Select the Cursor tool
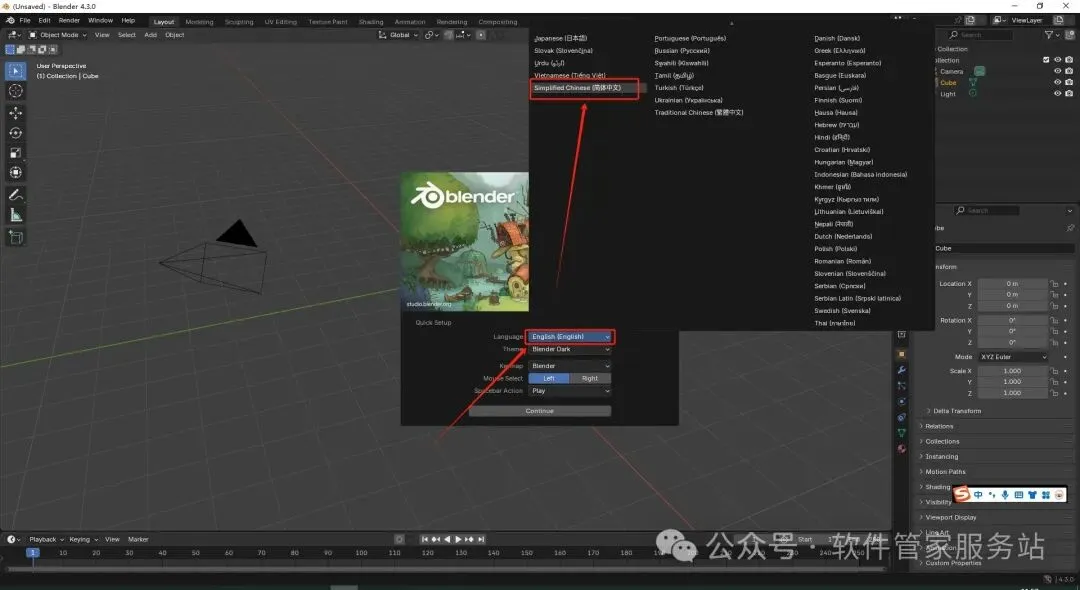This screenshot has height=590, width=1080. pos(15,91)
